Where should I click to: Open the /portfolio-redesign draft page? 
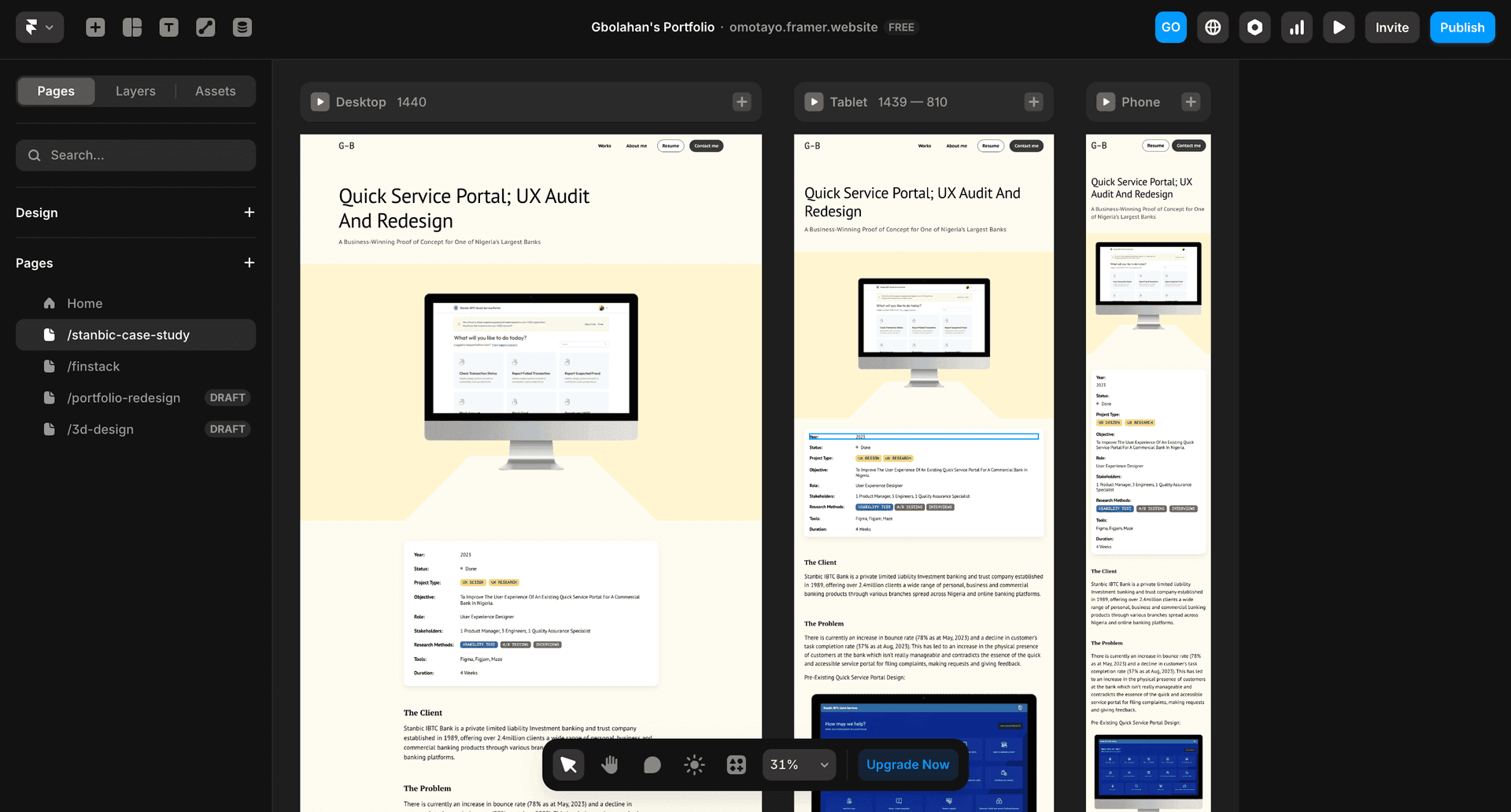tap(135, 398)
